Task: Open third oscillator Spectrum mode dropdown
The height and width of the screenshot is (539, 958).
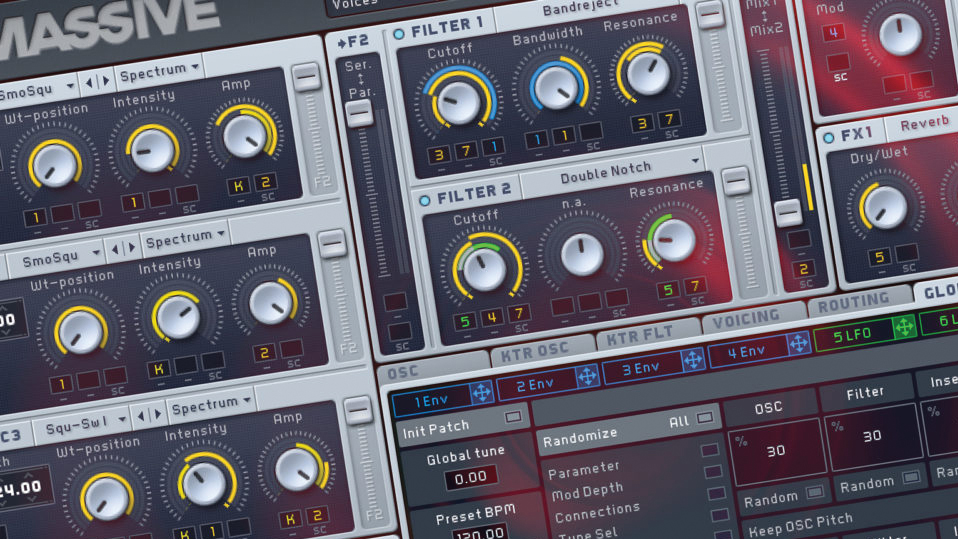Action: point(211,406)
